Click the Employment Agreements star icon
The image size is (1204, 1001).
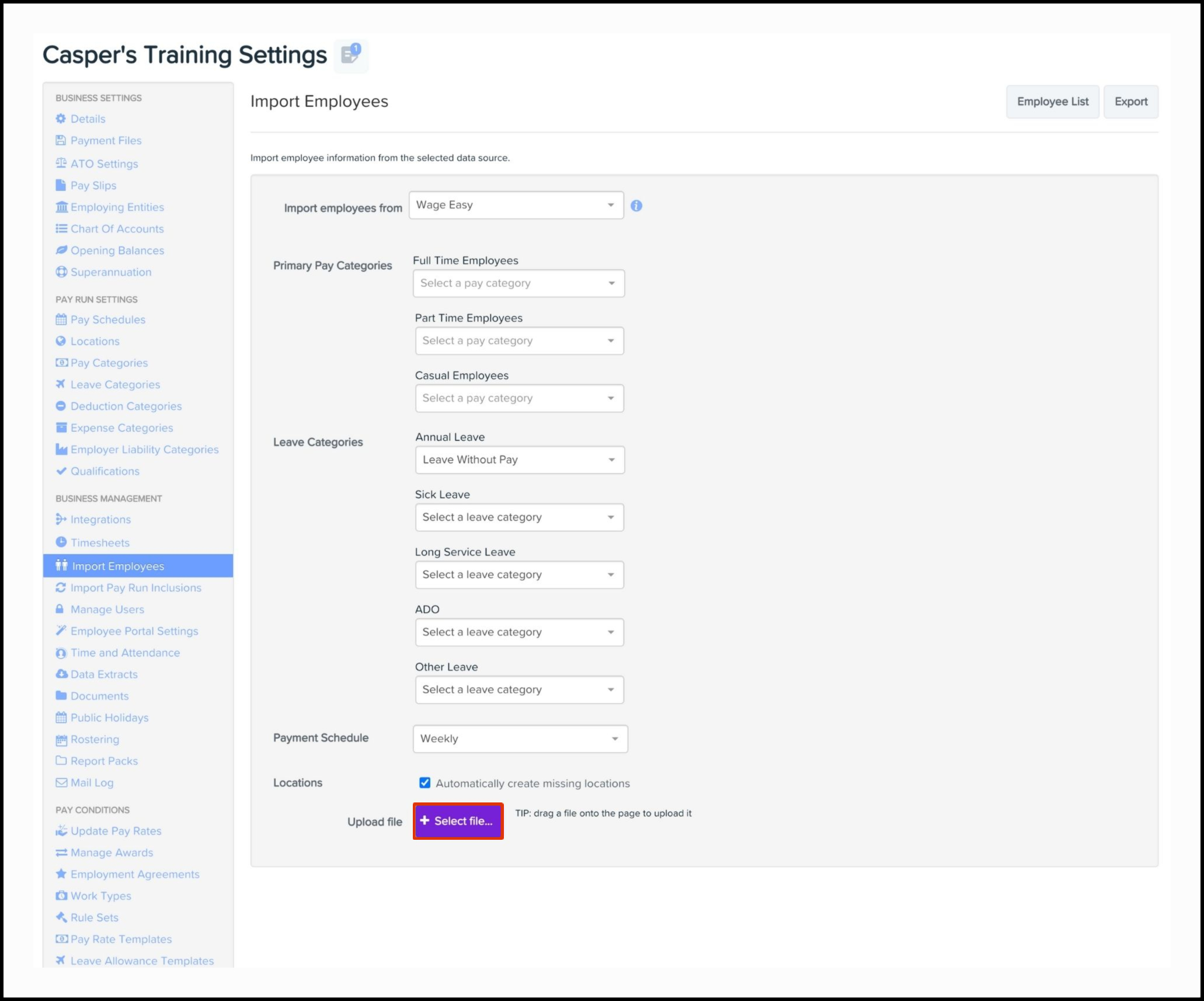(61, 874)
